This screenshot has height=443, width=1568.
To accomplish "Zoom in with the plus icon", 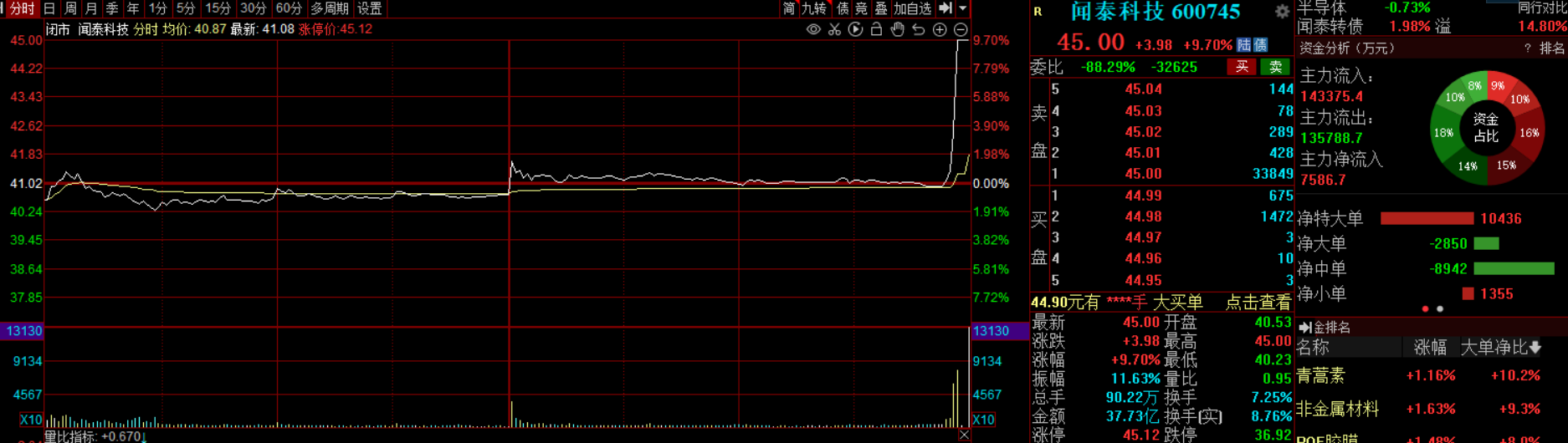I will coord(940,29).
